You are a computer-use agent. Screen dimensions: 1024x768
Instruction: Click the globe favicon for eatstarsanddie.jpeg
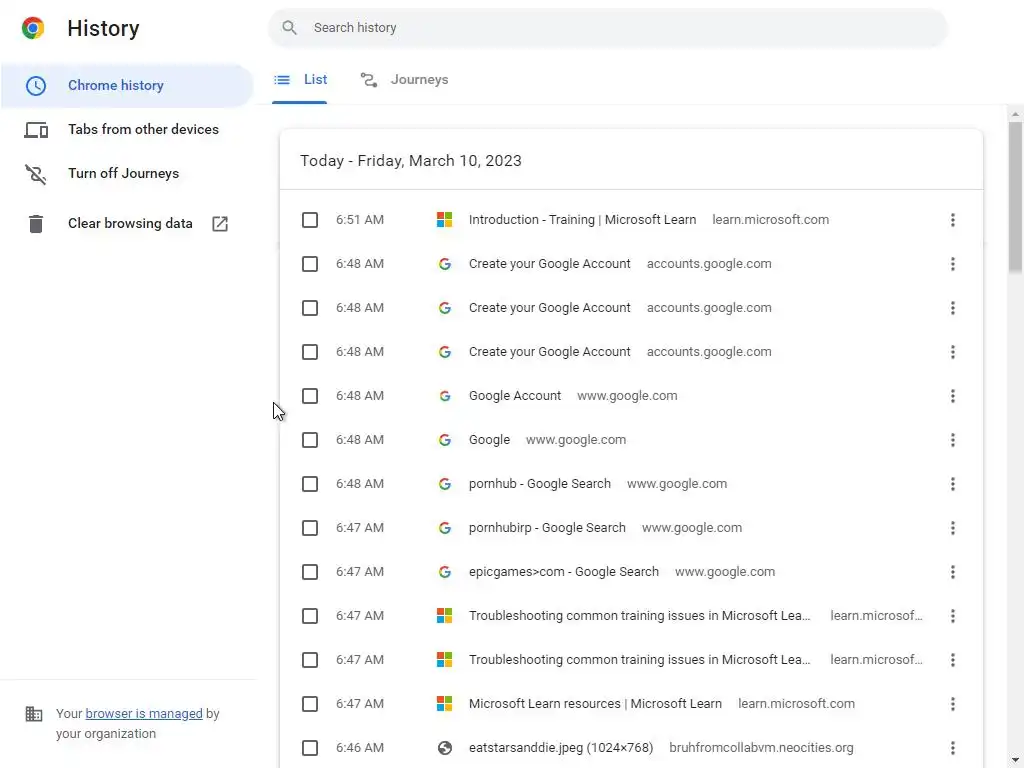(445, 748)
